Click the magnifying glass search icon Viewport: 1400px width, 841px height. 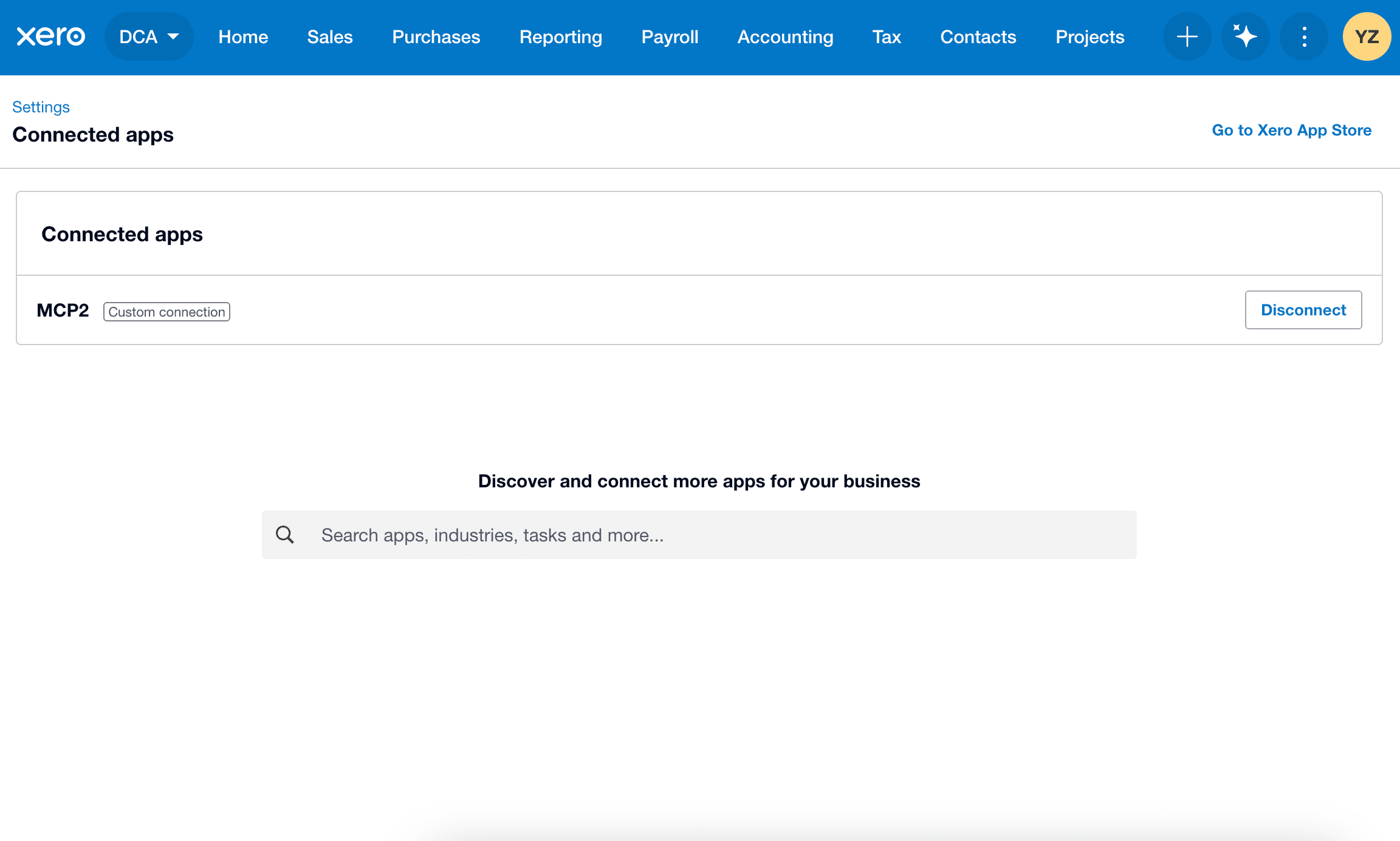[x=285, y=535]
